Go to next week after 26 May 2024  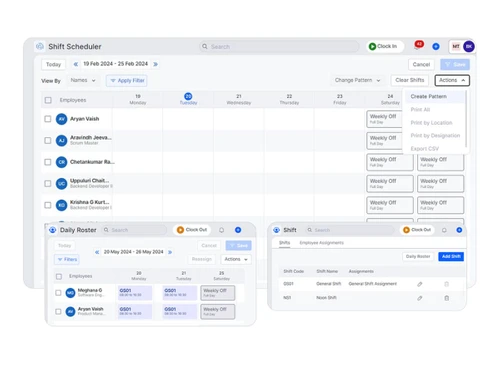click(x=170, y=252)
